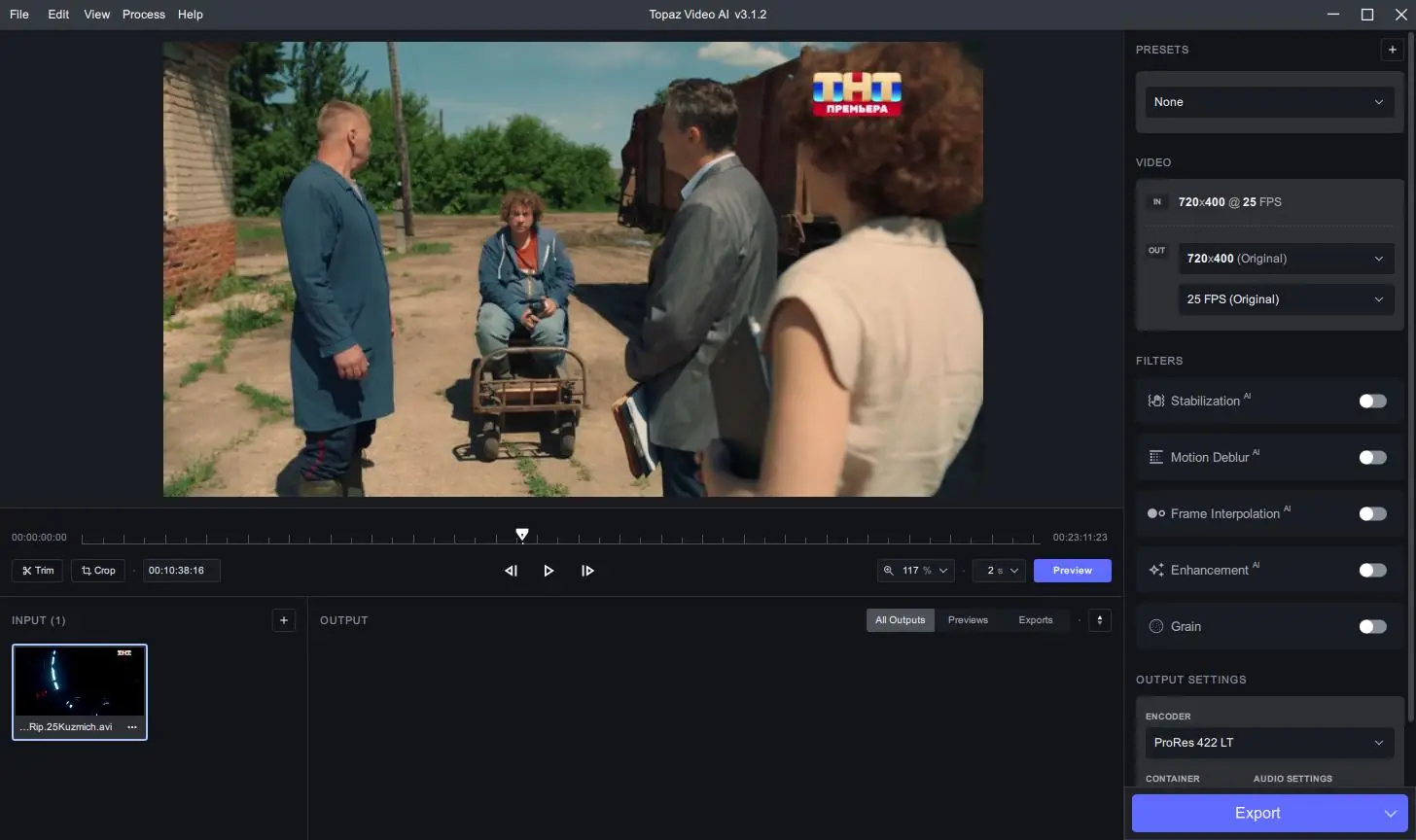Viewport: 1416px width, 840px height.
Task: Click the Export button
Action: [1257, 814]
